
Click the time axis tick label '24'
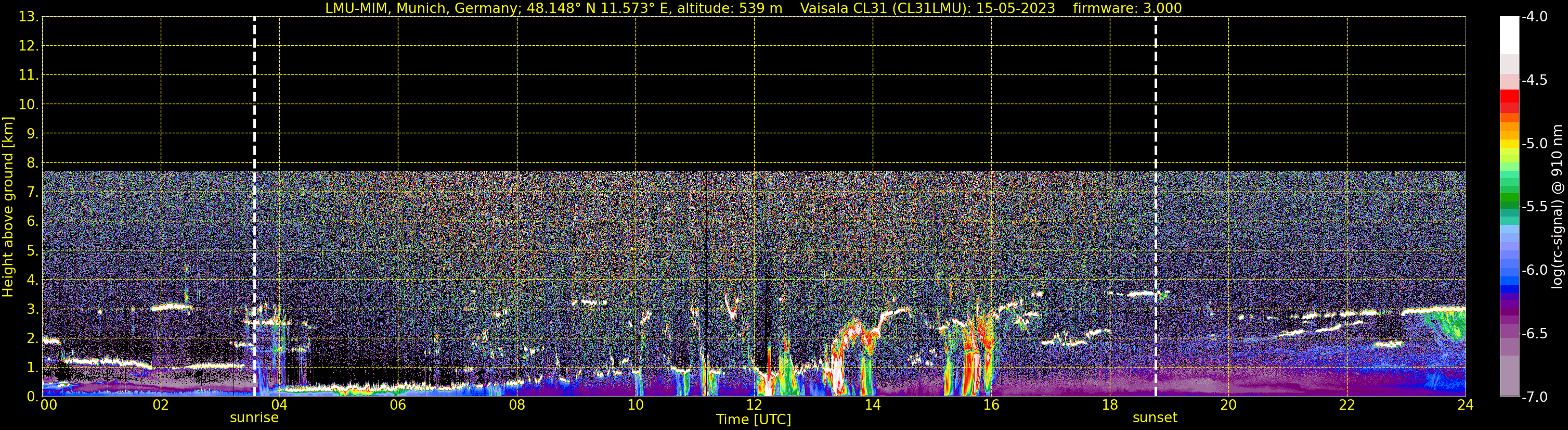tap(1465, 406)
